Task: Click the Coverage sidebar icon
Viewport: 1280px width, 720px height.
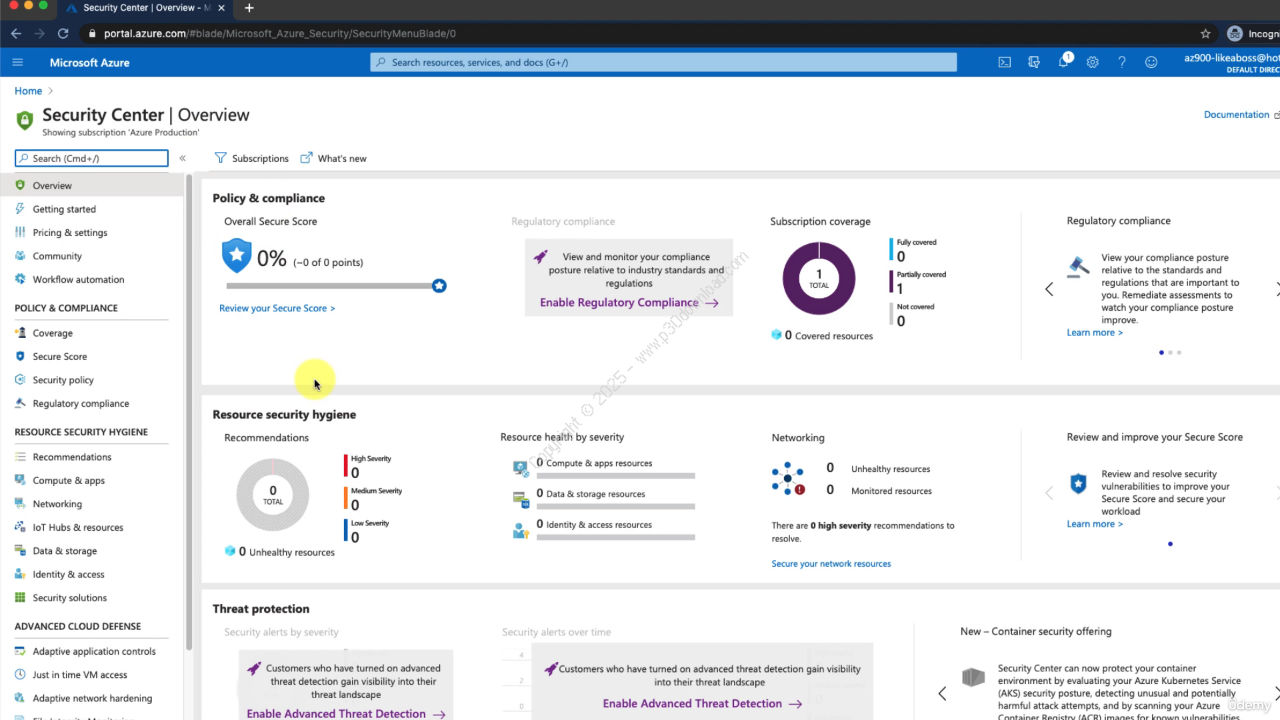Action: 21,333
